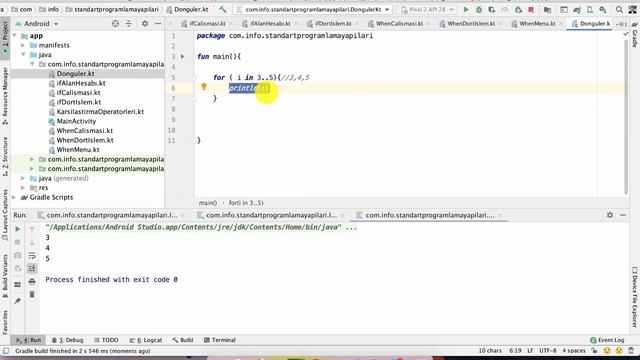
Task: Open the Pixel 2 API 28 device dropdown
Action: [427, 9]
